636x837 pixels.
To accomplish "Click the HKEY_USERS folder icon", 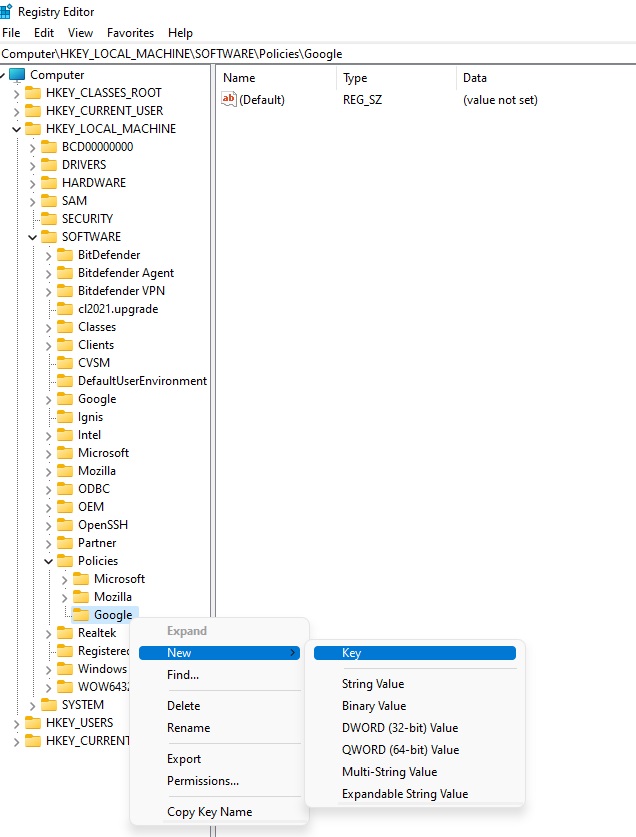I will (33, 723).
